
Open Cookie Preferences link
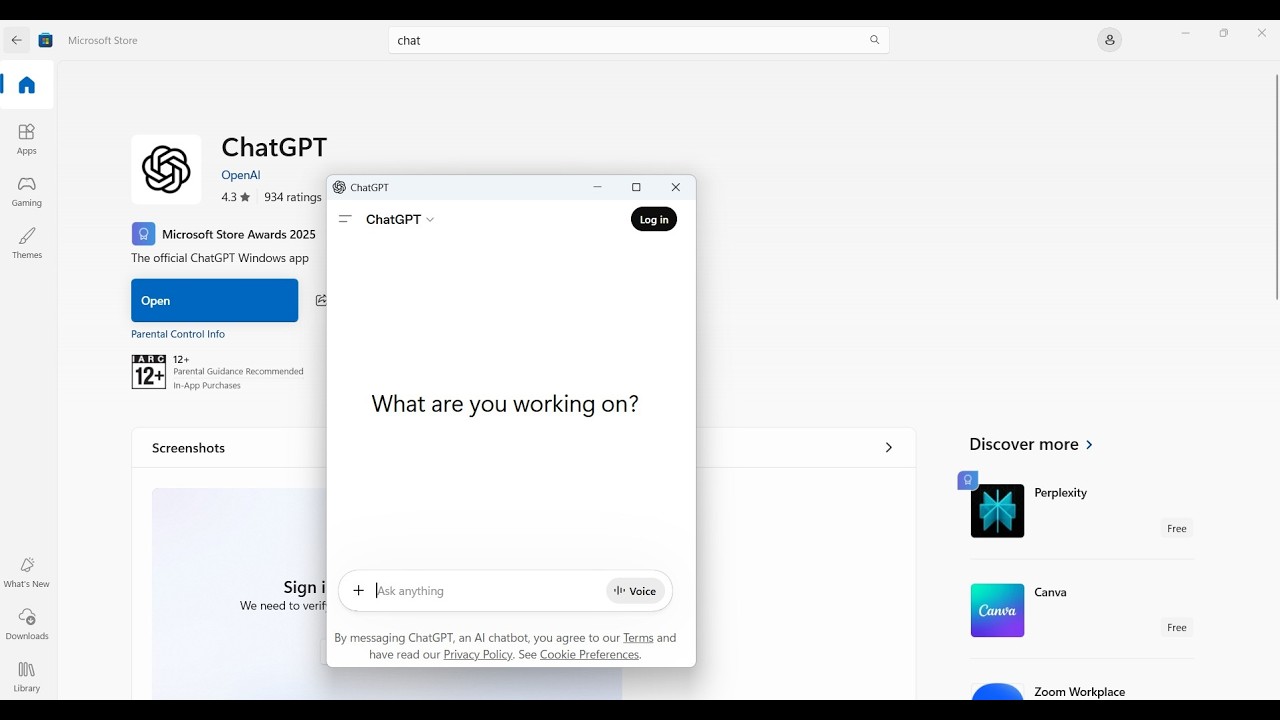point(589,655)
